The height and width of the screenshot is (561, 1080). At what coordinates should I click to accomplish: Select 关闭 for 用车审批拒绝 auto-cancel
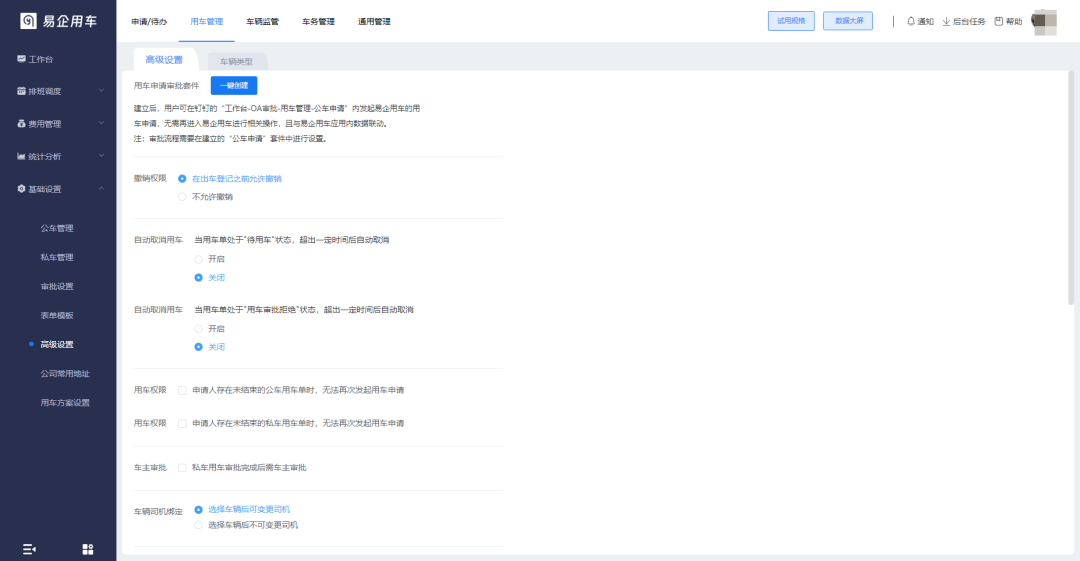coord(198,347)
